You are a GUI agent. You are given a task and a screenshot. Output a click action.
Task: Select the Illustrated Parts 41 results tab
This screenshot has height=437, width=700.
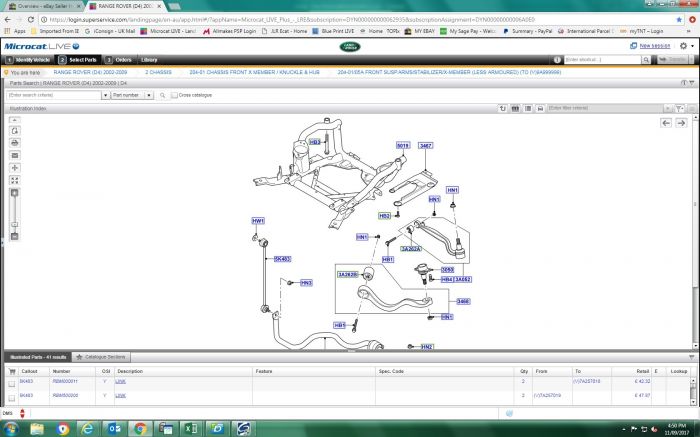click(x=38, y=357)
